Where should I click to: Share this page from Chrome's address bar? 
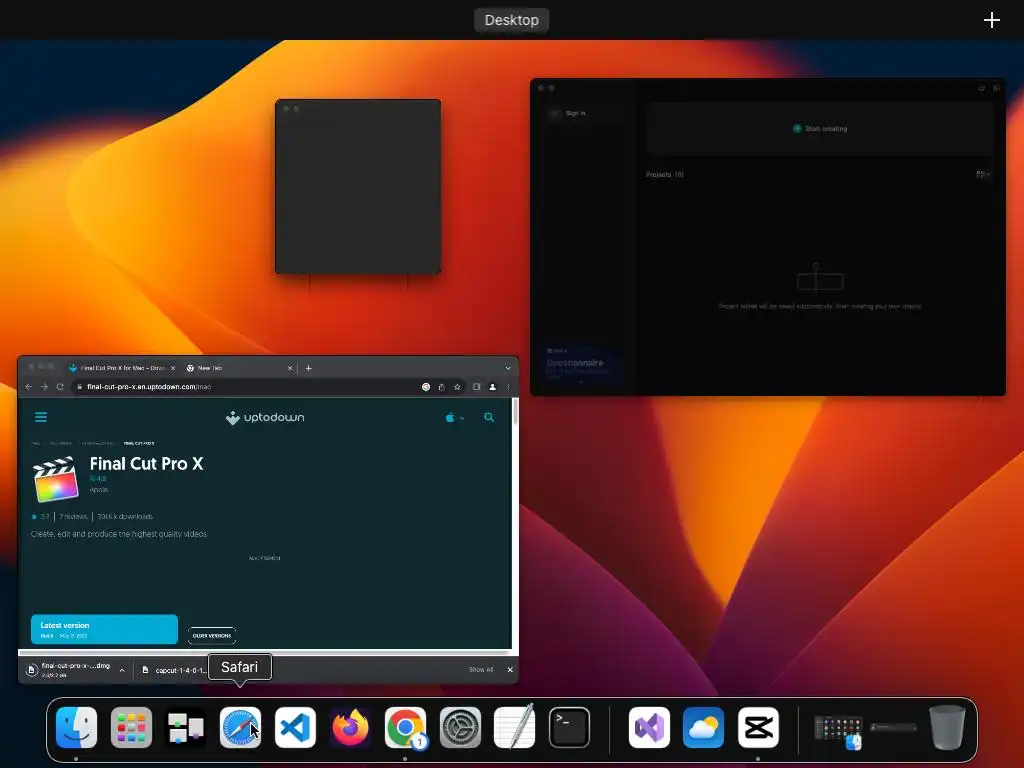[x=441, y=387]
